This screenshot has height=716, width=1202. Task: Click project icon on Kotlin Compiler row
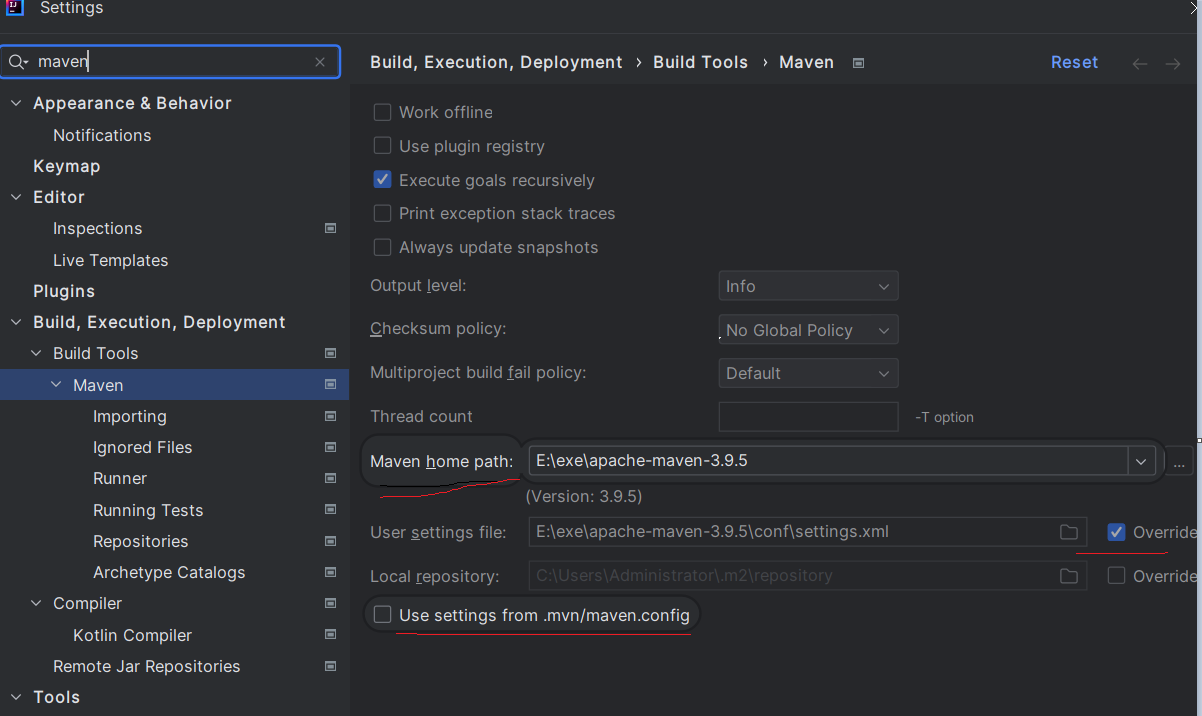331,634
